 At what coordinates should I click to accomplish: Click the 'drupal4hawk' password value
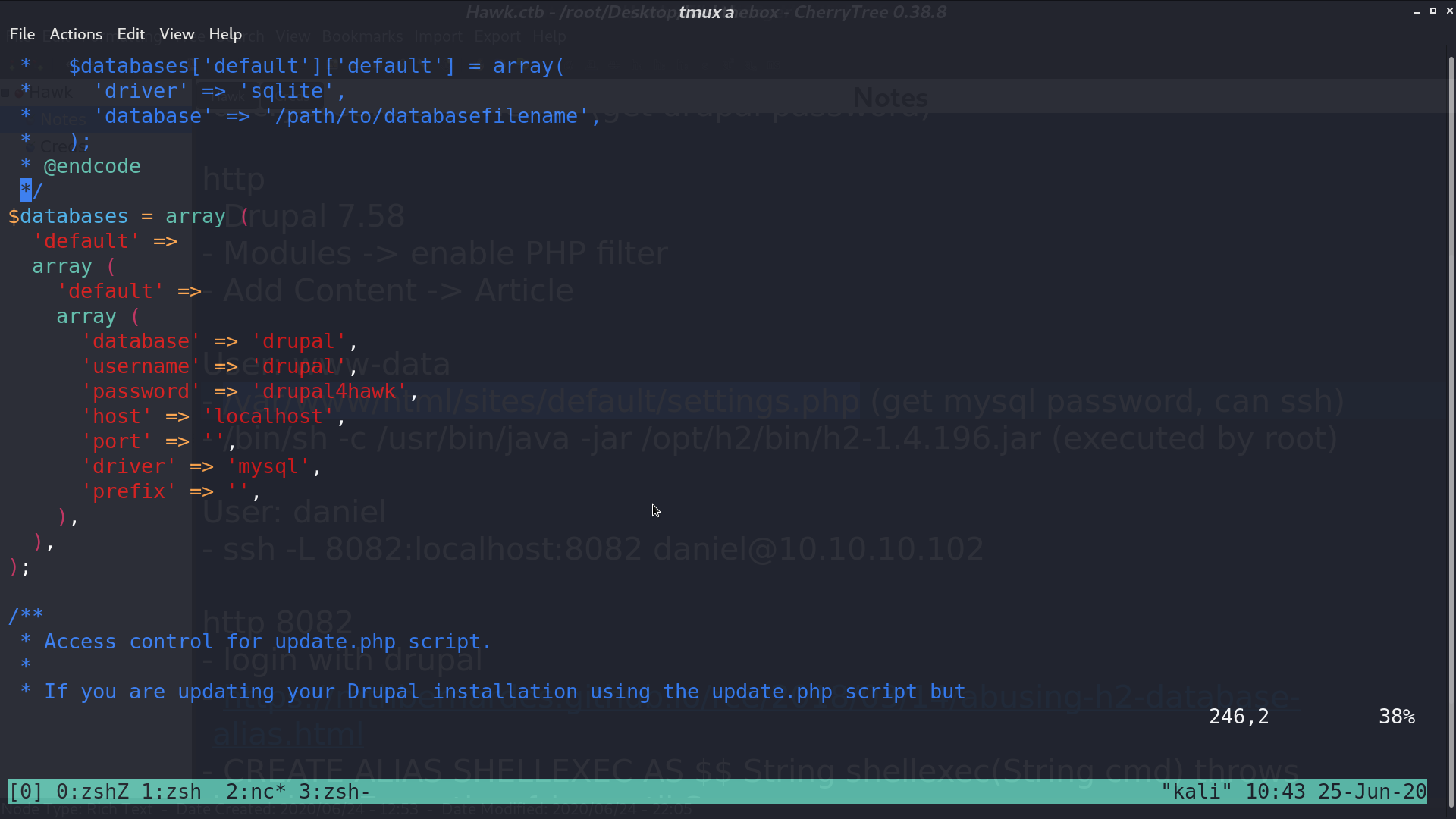tap(329, 391)
